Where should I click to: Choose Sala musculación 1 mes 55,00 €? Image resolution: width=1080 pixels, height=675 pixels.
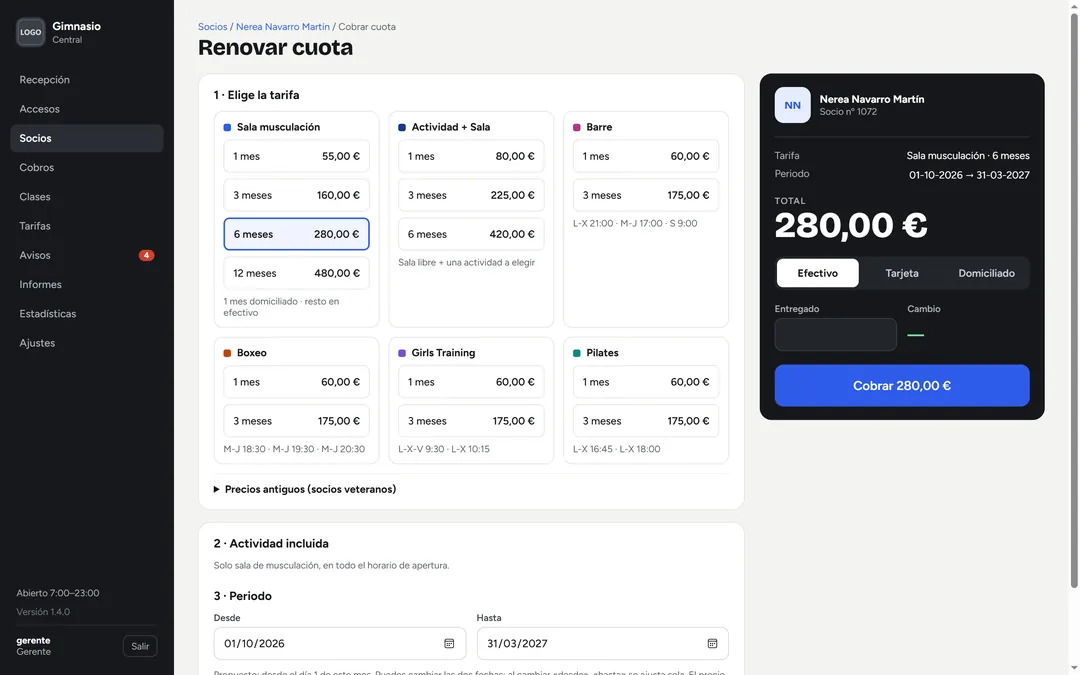296,156
